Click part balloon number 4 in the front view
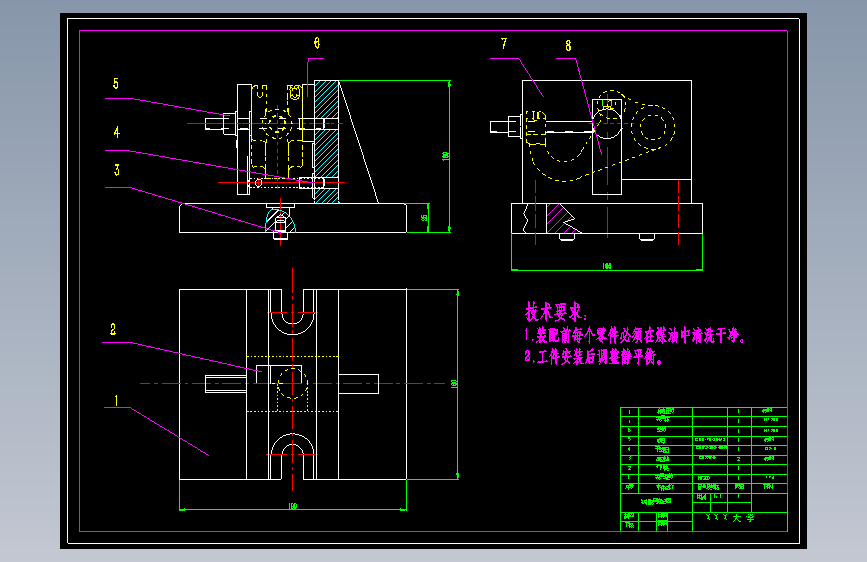The width and height of the screenshot is (867, 562). (116, 132)
